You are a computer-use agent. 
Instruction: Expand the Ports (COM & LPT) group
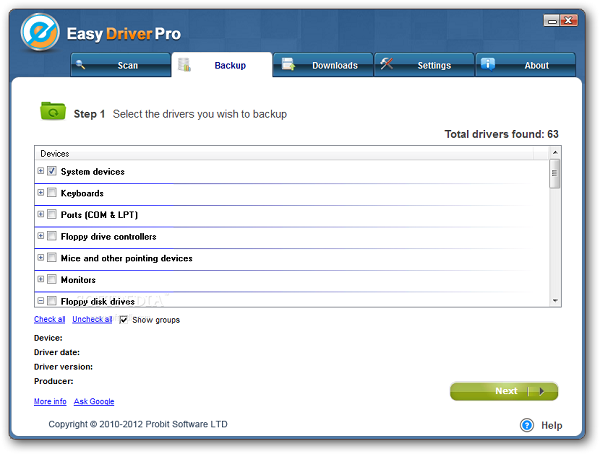[41, 214]
